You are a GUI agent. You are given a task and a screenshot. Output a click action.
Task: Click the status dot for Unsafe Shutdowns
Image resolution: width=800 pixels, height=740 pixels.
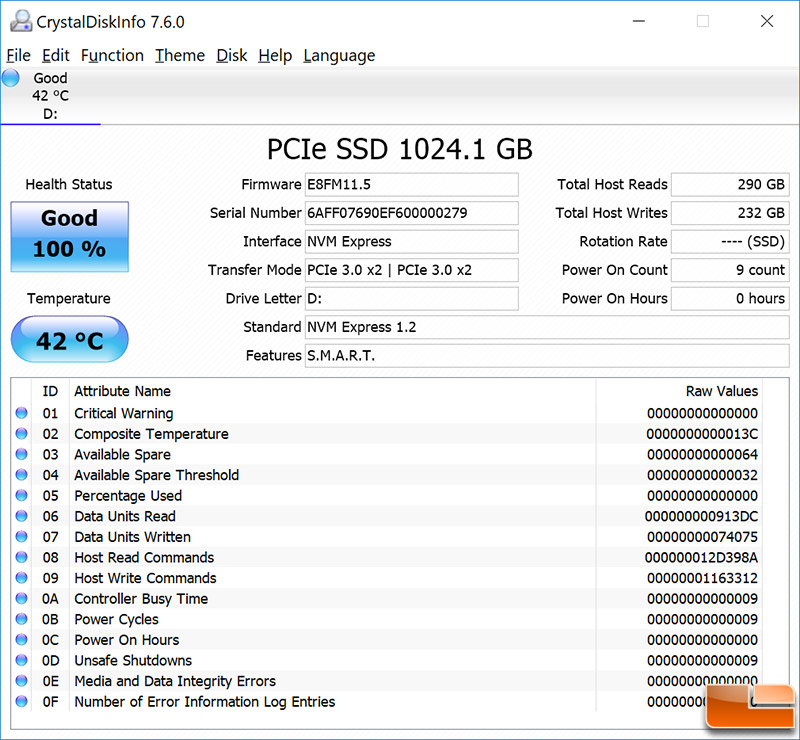pyautogui.click(x=21, y=660)
